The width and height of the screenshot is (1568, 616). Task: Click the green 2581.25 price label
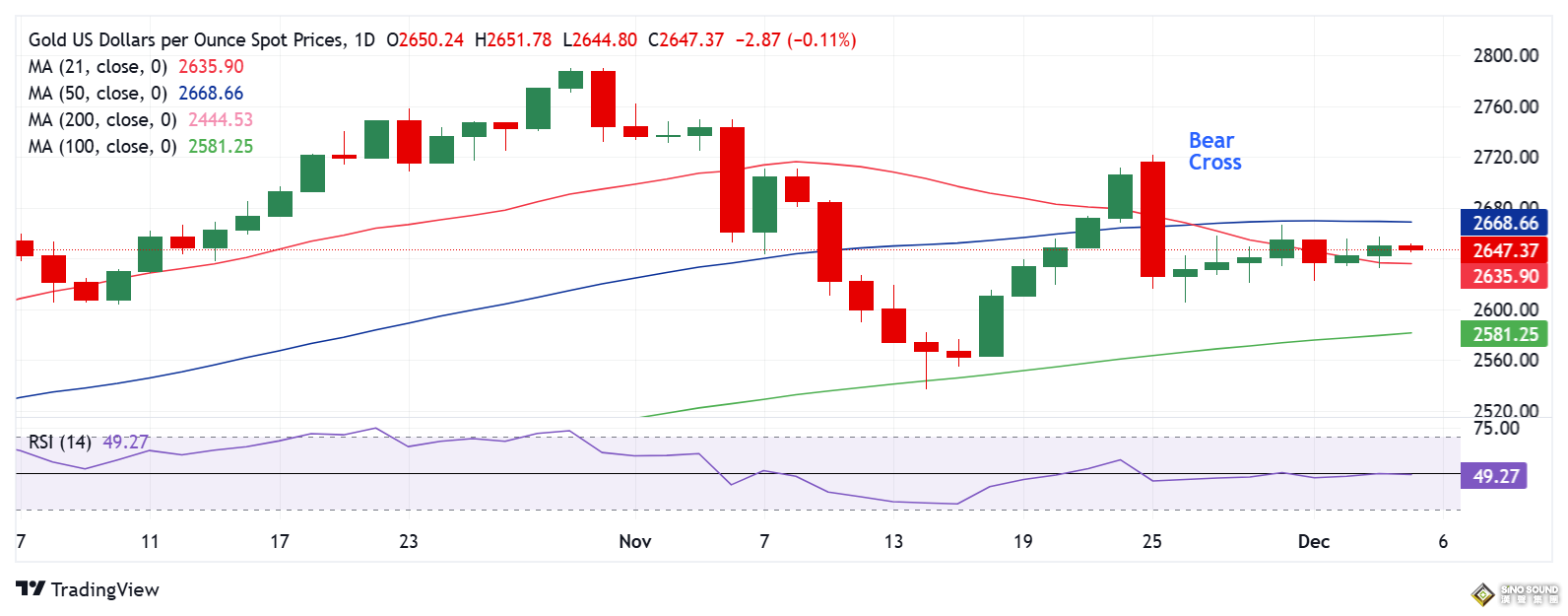[x=1504, y=335]
